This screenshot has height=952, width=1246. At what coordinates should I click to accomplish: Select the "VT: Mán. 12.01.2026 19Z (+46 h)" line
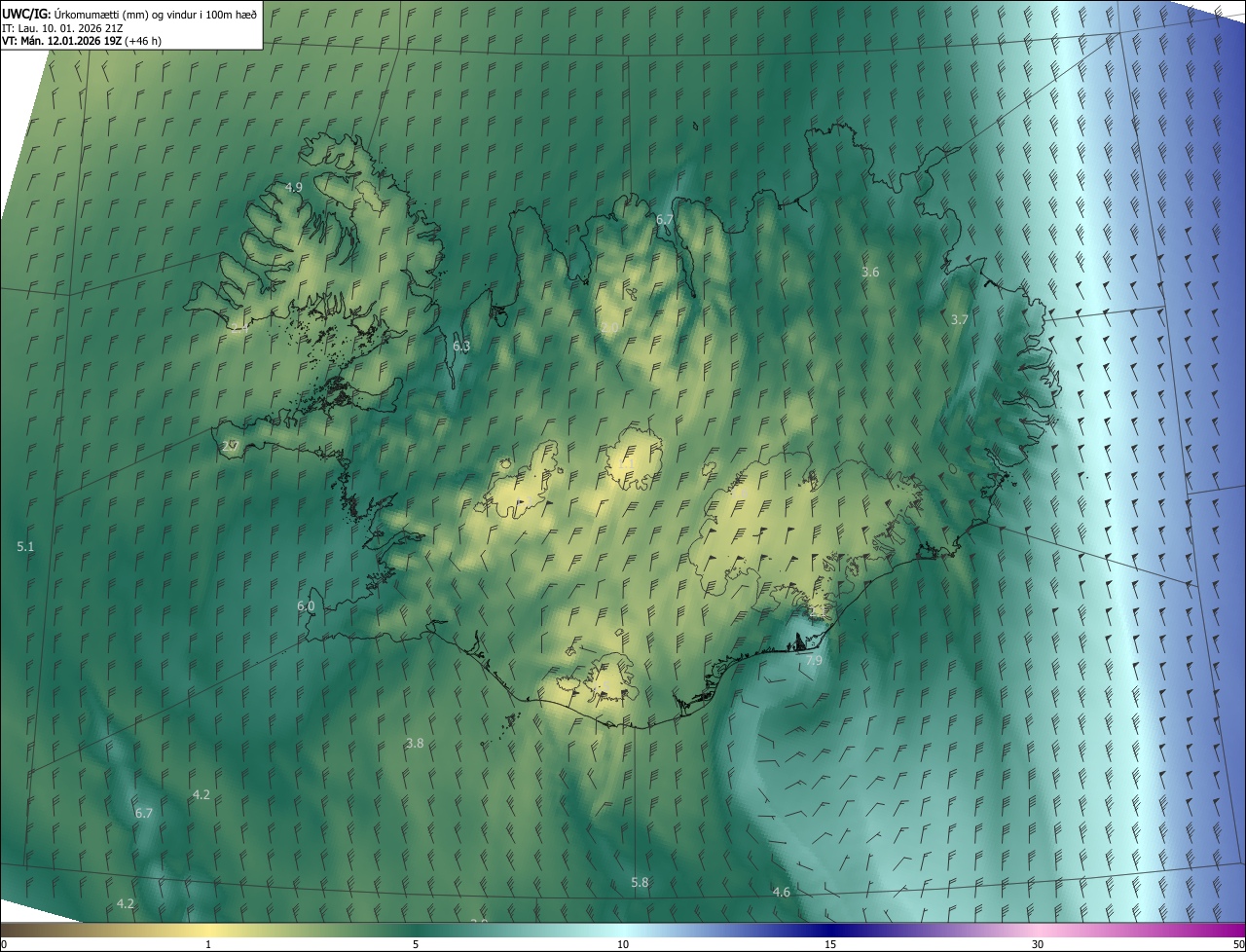[x=82, y=41]
